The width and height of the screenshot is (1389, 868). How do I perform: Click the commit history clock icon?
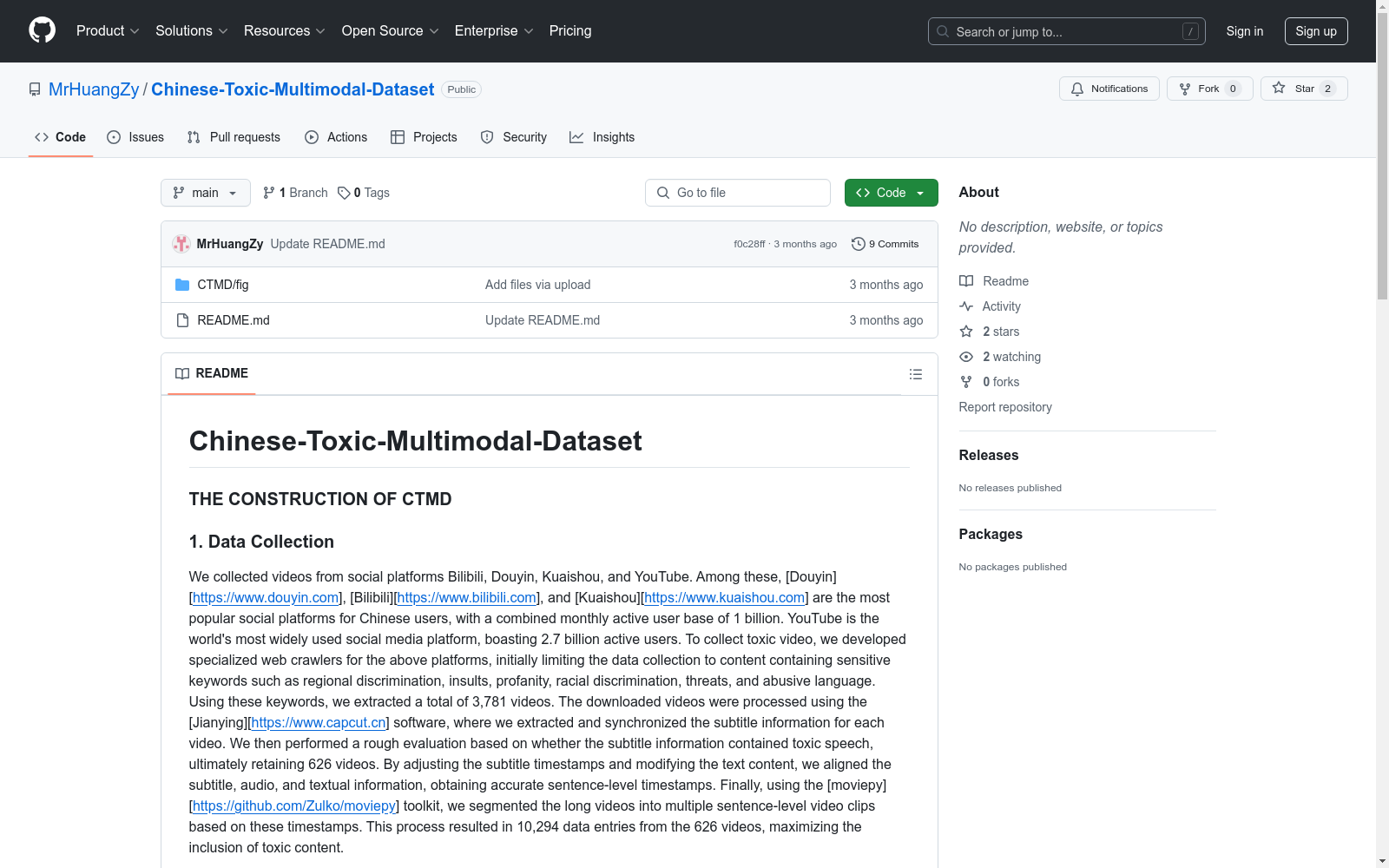click(859, 244)
